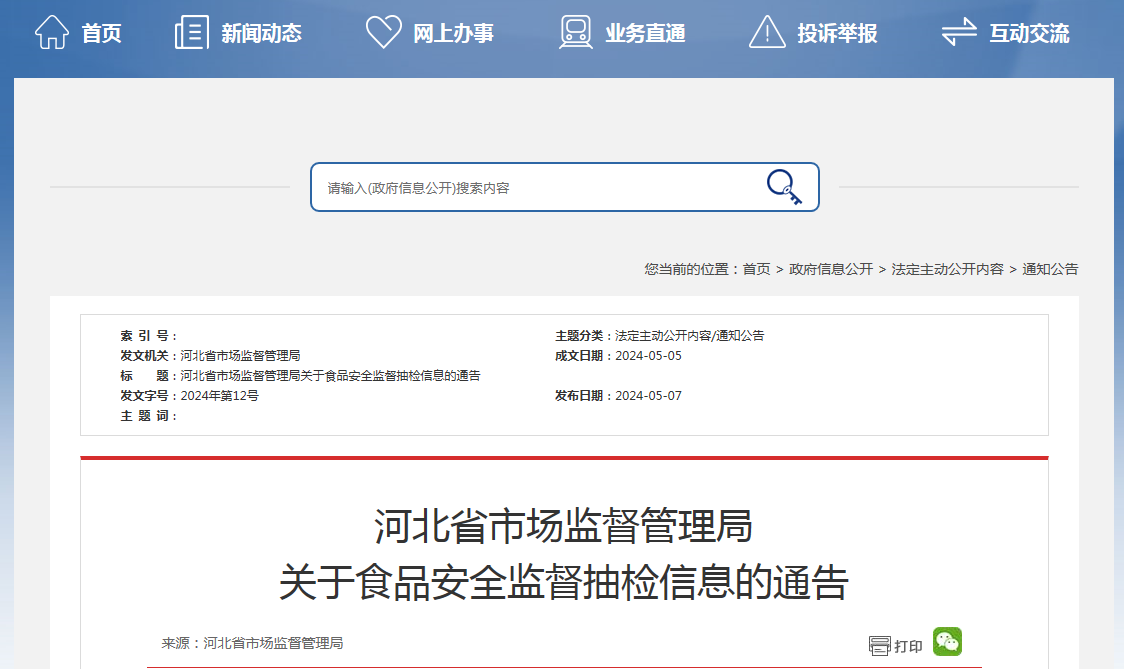The height and width of the screenshot is (669, 1124).
Task: Select the 标题 value text in metadata
Action: pyautogui.click(x=330, y=376)
